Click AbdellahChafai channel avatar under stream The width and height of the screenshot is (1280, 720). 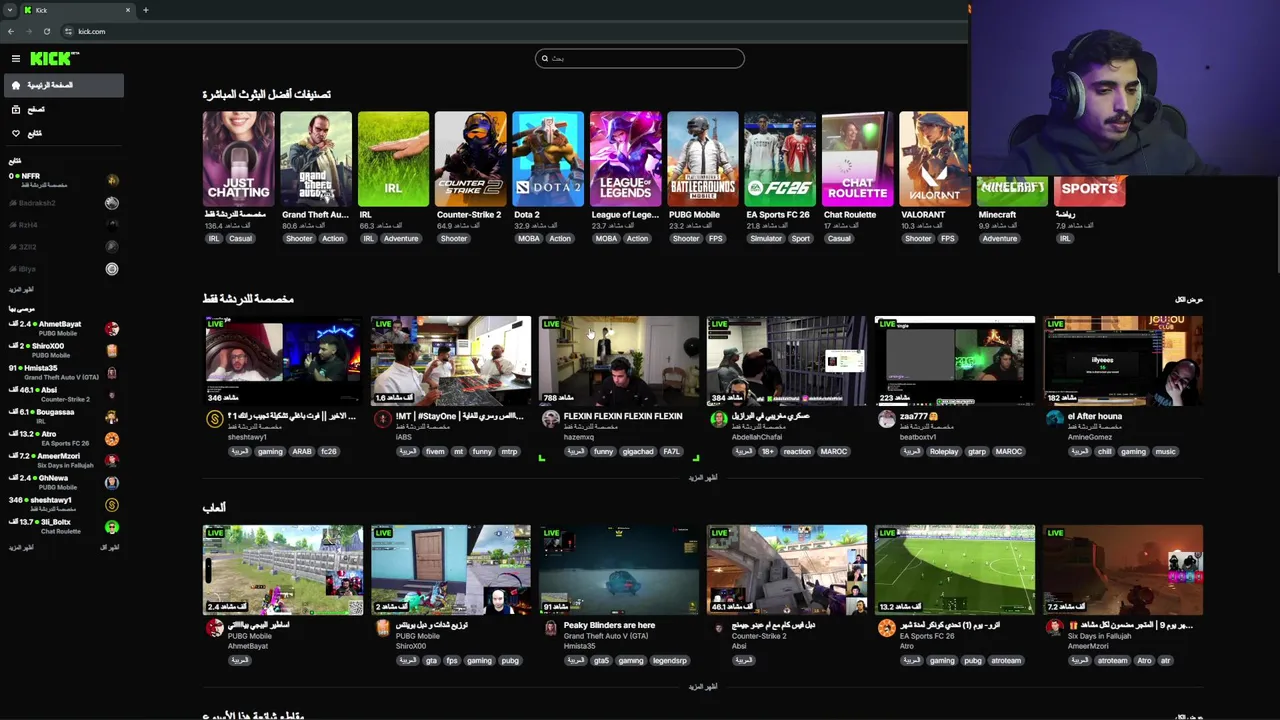[718, 419]
